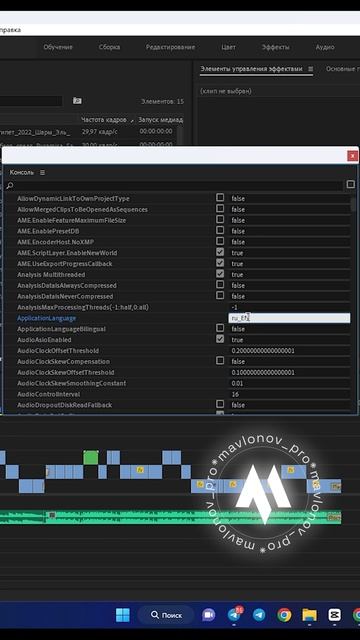The image size is (360, 640).
Task: Select the AudioControlInterval row label
Action: click(x=49, y=394)
